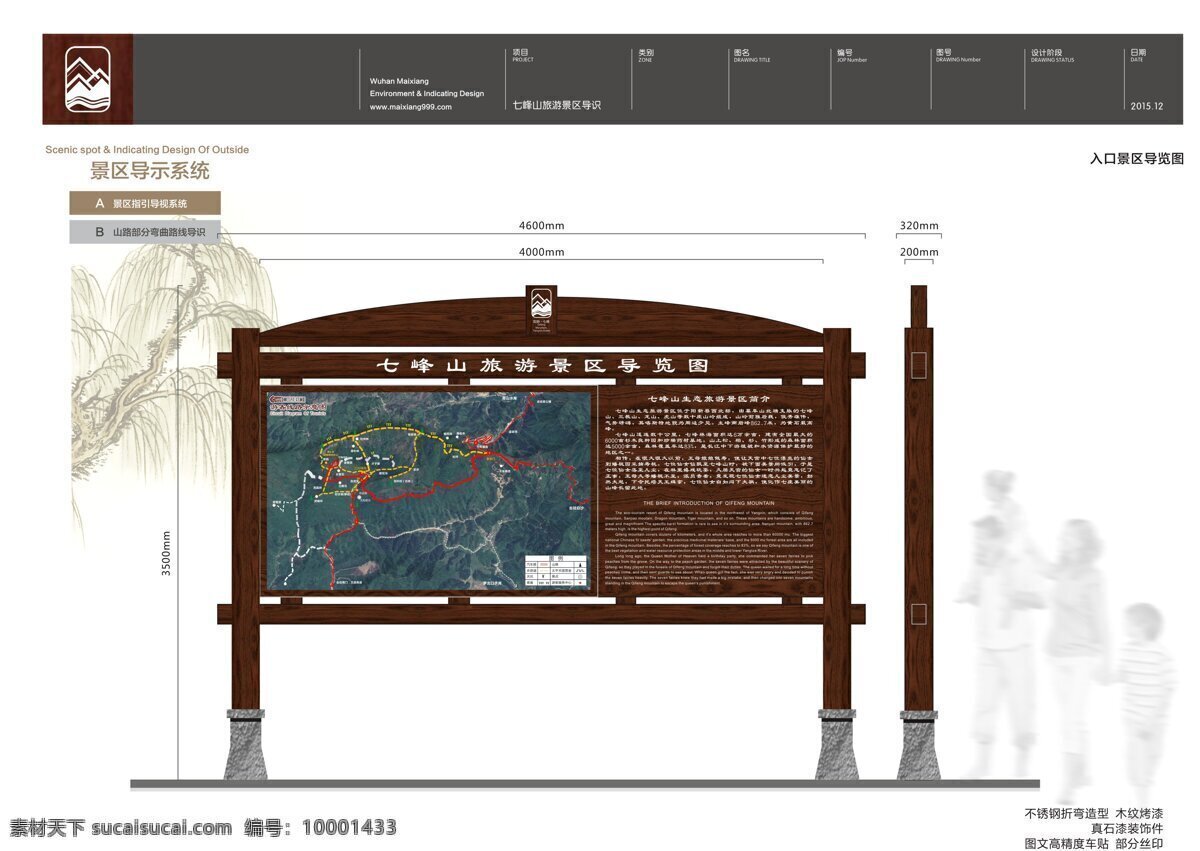This screenshot has height=851, width=1200.
Task: Click the 景区导示系统 heading
Action: 150,171
